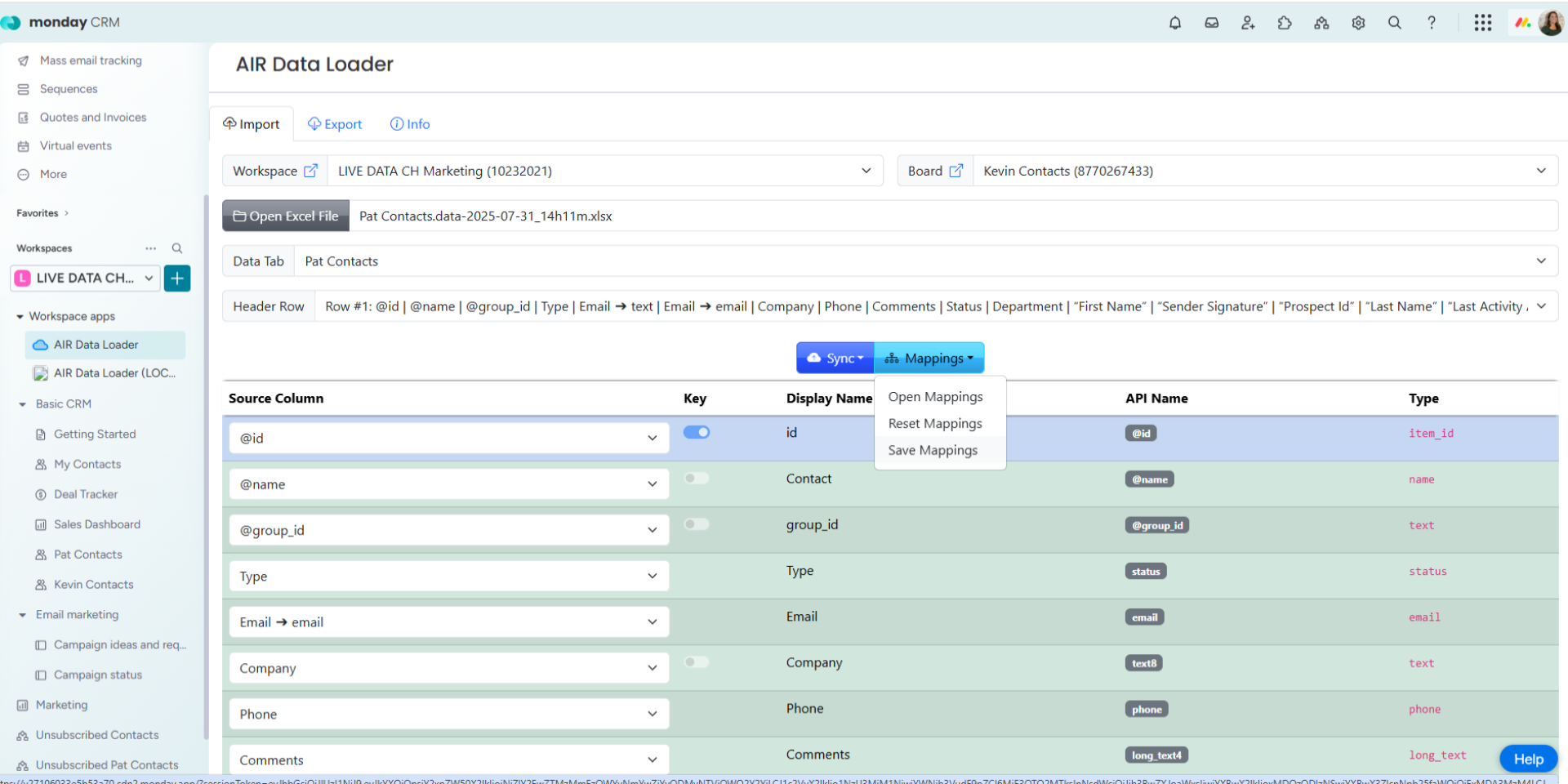Open the @name source column dropdown
1568x784 pixels.
point(448,484)
